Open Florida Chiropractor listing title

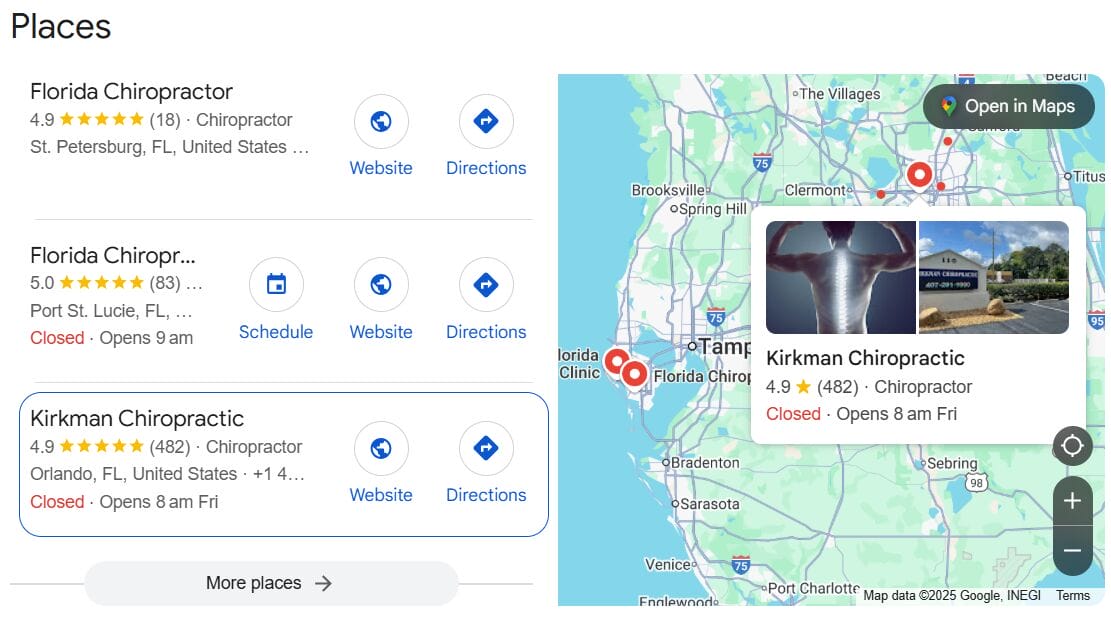131,91
